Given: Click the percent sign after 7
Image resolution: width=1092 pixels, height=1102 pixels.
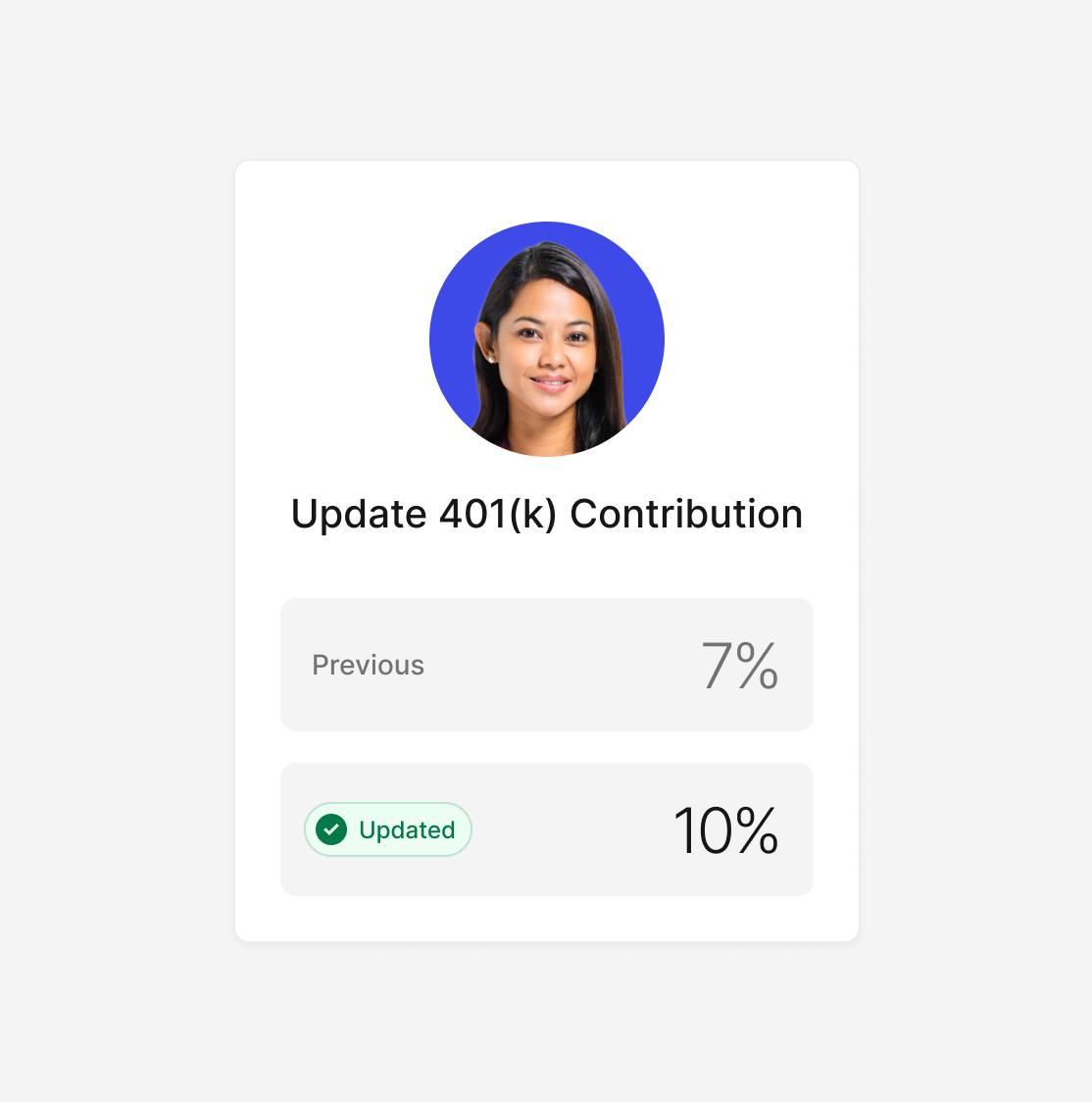Looking at the screenshot, I should (x=758, y=665).
